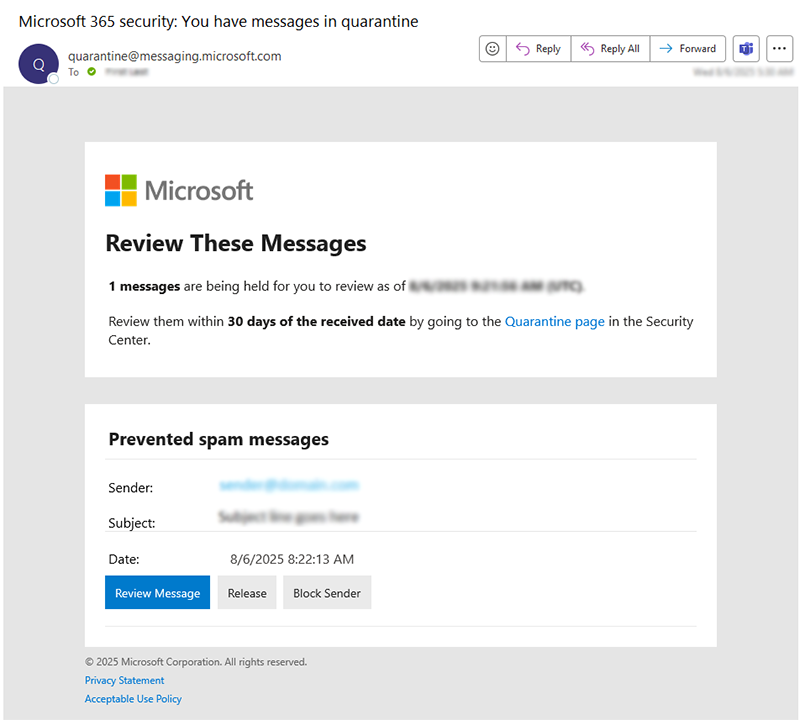
Task: Open the Quarantine page link
Action: point(555,321)
